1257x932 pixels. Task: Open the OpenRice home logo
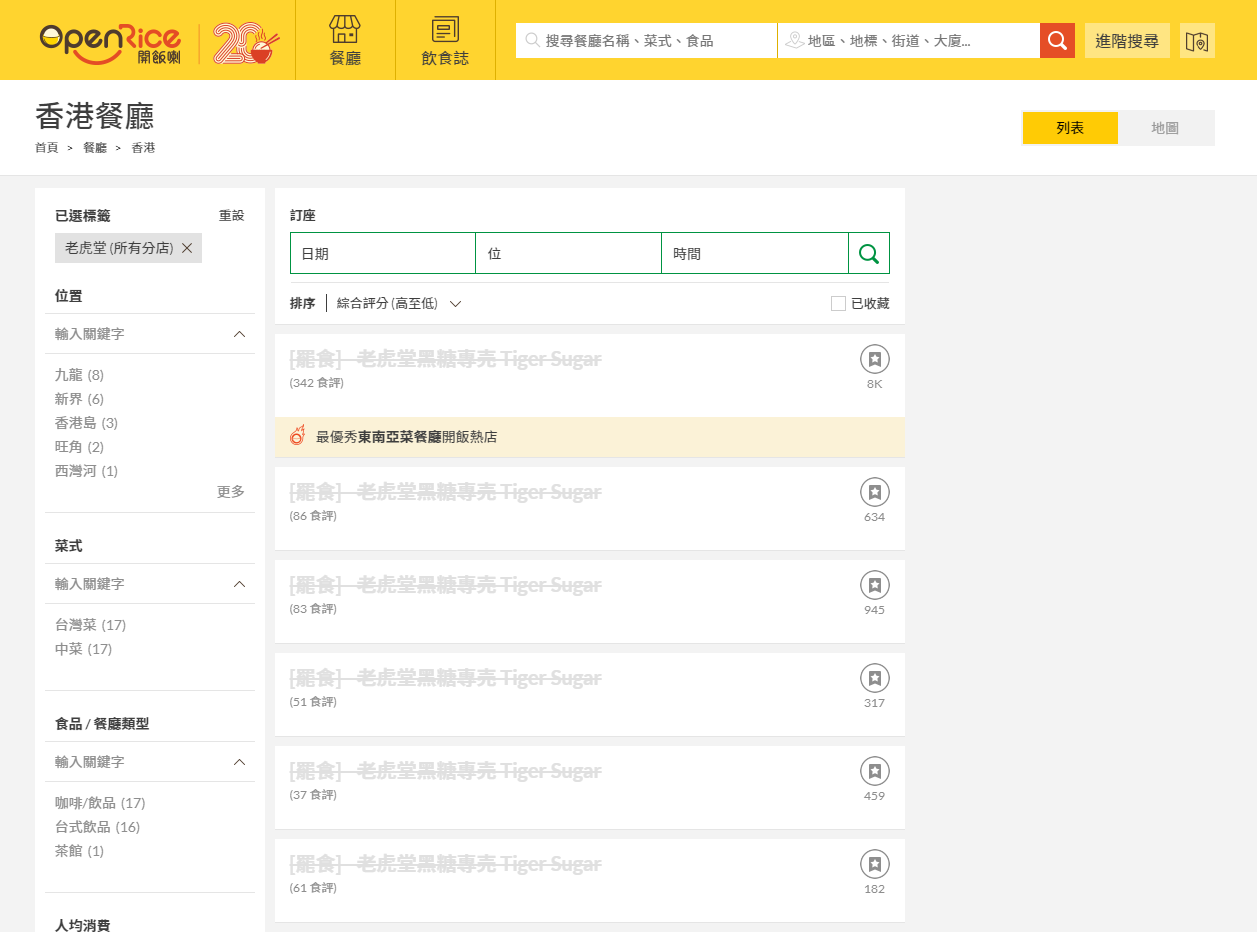tap(110, 43)
